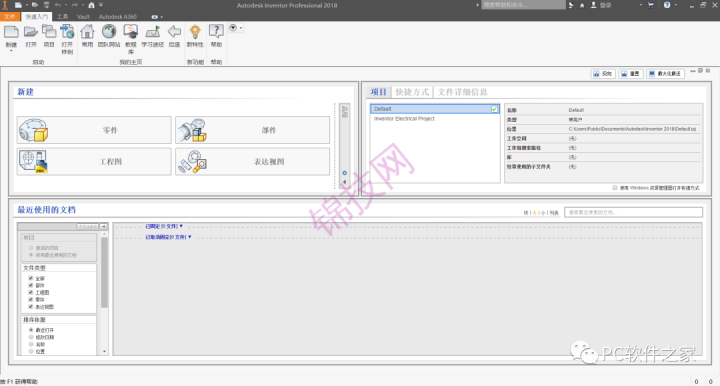Click the gear icon beside new-file templates
The image size is (720, 386).
[344, 173]
